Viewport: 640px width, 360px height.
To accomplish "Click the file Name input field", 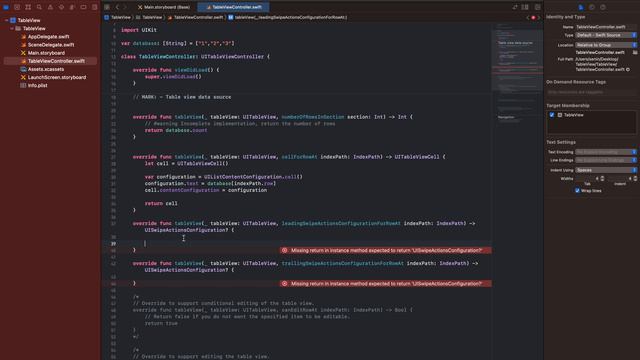I will pos(606,27).
